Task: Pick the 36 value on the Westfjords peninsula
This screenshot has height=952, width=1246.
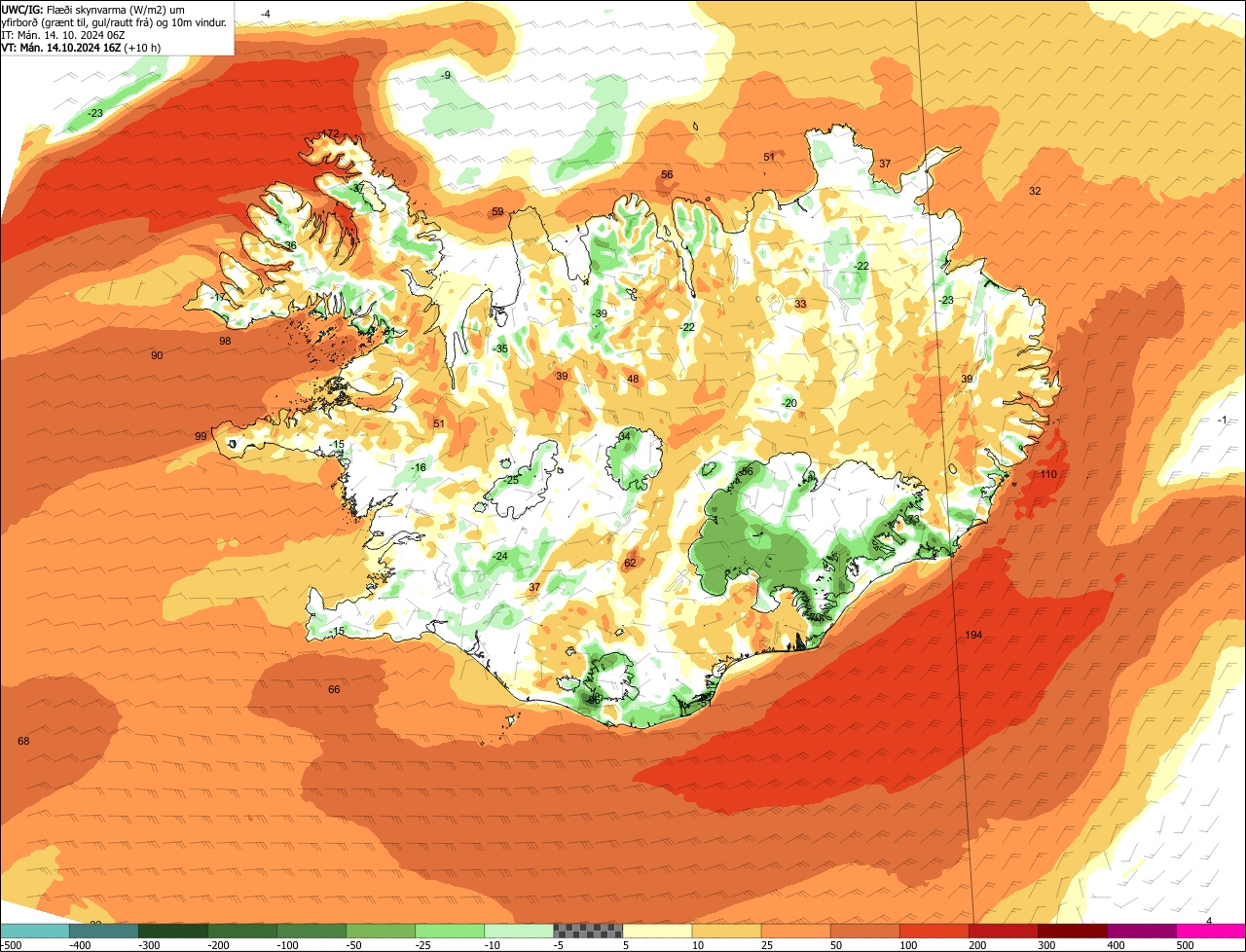Action: click(x=290, y=245)
